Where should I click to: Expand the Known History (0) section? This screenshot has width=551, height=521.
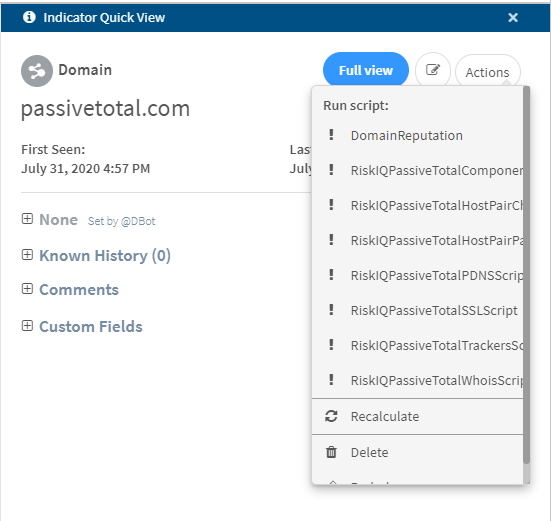[x=27, y=255]
